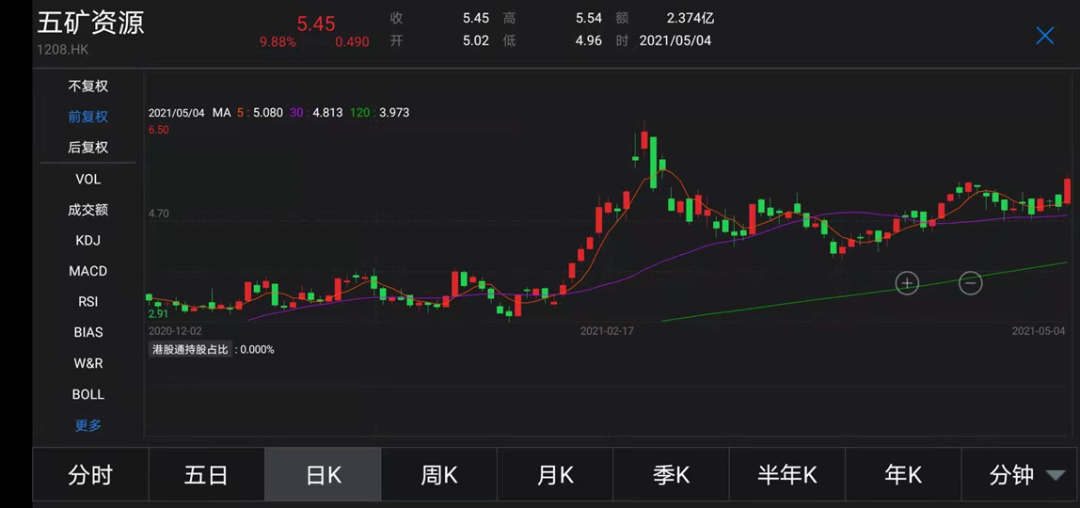Show the BIAS indicator
Viewport: 1080px width, 508px height.
tap(88, 332)
